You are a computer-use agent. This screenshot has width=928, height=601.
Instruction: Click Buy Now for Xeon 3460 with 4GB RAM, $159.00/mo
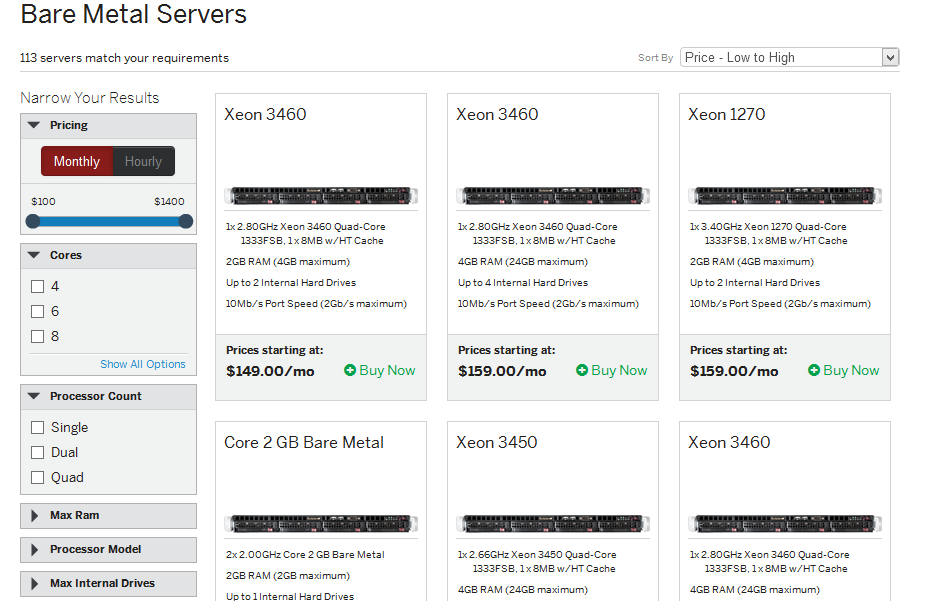coord(612,370)
